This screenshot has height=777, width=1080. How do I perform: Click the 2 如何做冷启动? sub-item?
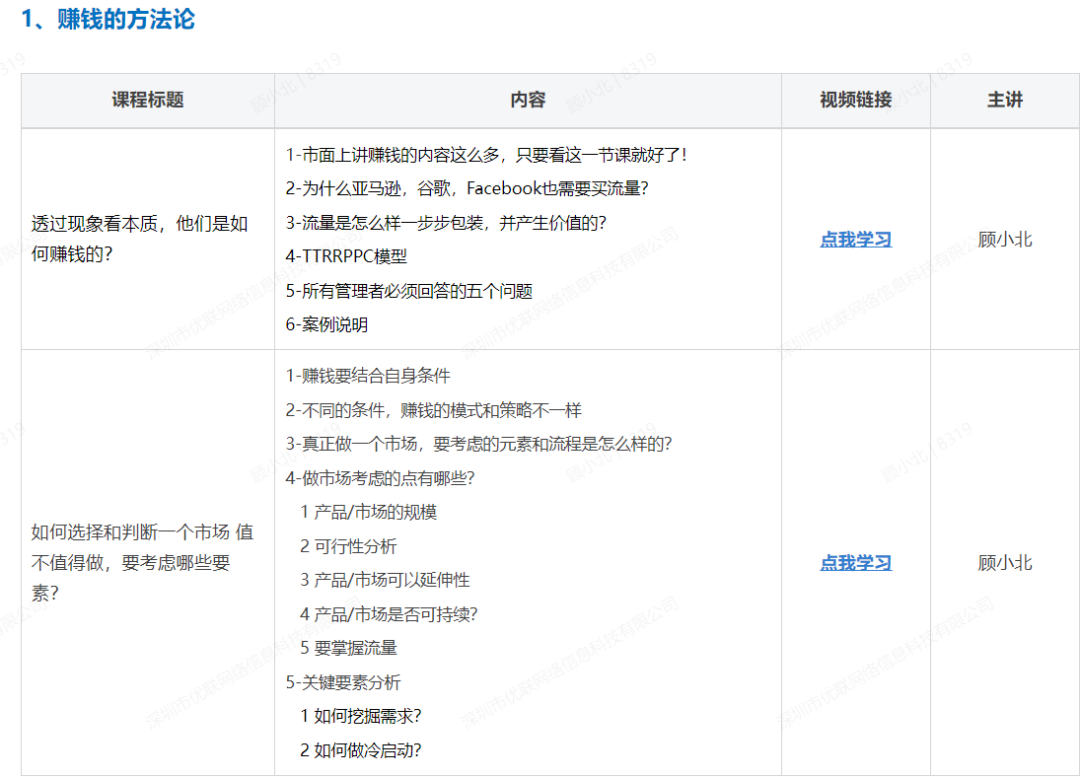tap(361, 750)
